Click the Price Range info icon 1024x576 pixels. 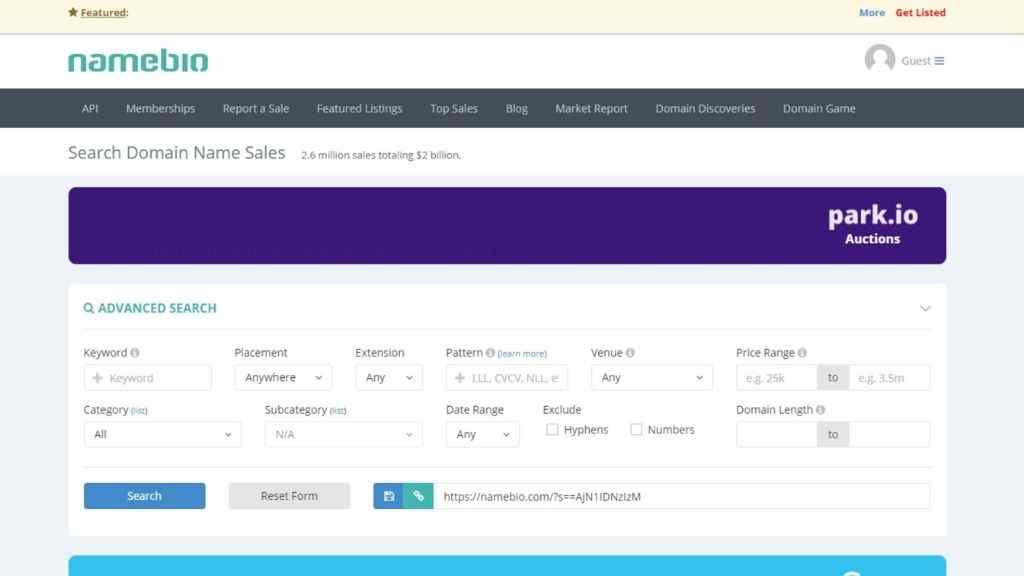pos(802,353)
